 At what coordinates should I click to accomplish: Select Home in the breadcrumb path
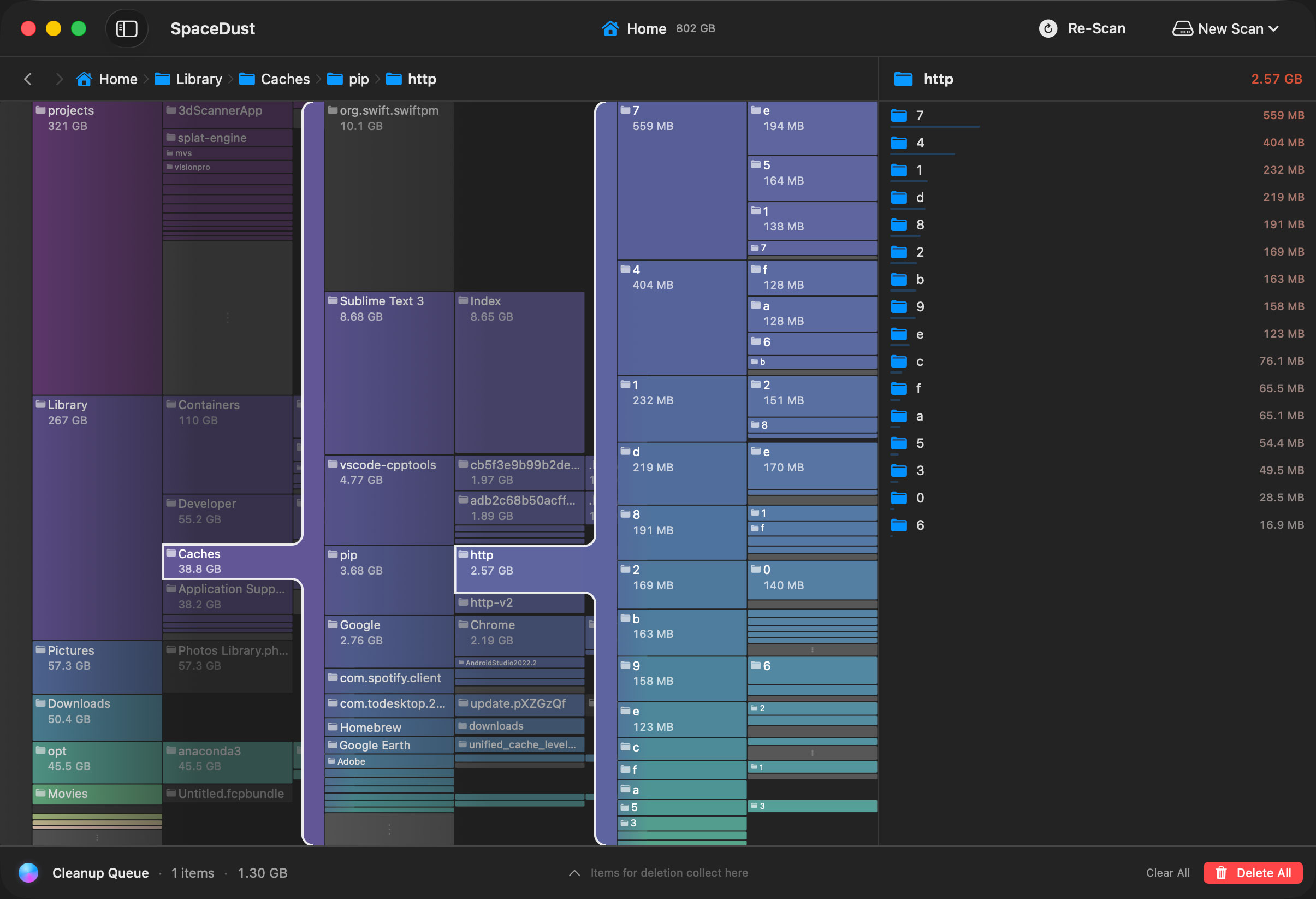point(107,79)
